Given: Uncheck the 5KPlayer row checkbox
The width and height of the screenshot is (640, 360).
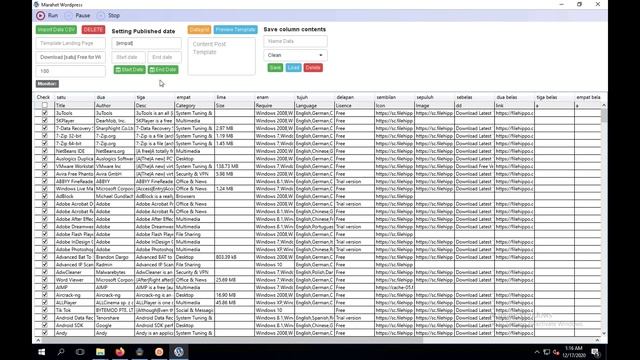Looking at the screenshot, I should pos(45,121).
